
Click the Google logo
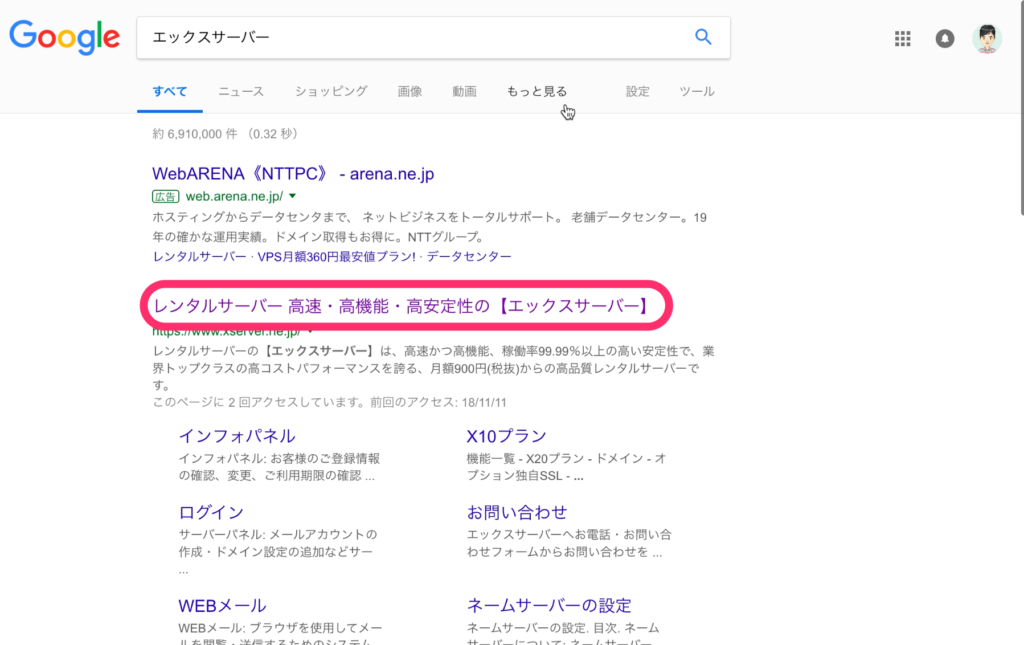[64, 37]
